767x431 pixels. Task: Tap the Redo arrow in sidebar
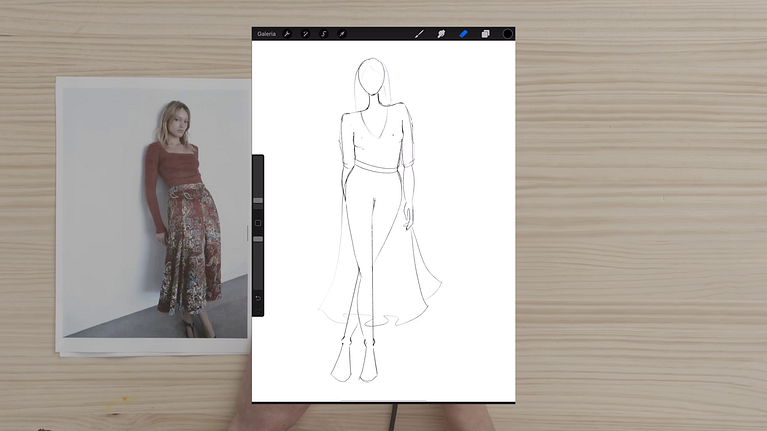pos(258,310)
